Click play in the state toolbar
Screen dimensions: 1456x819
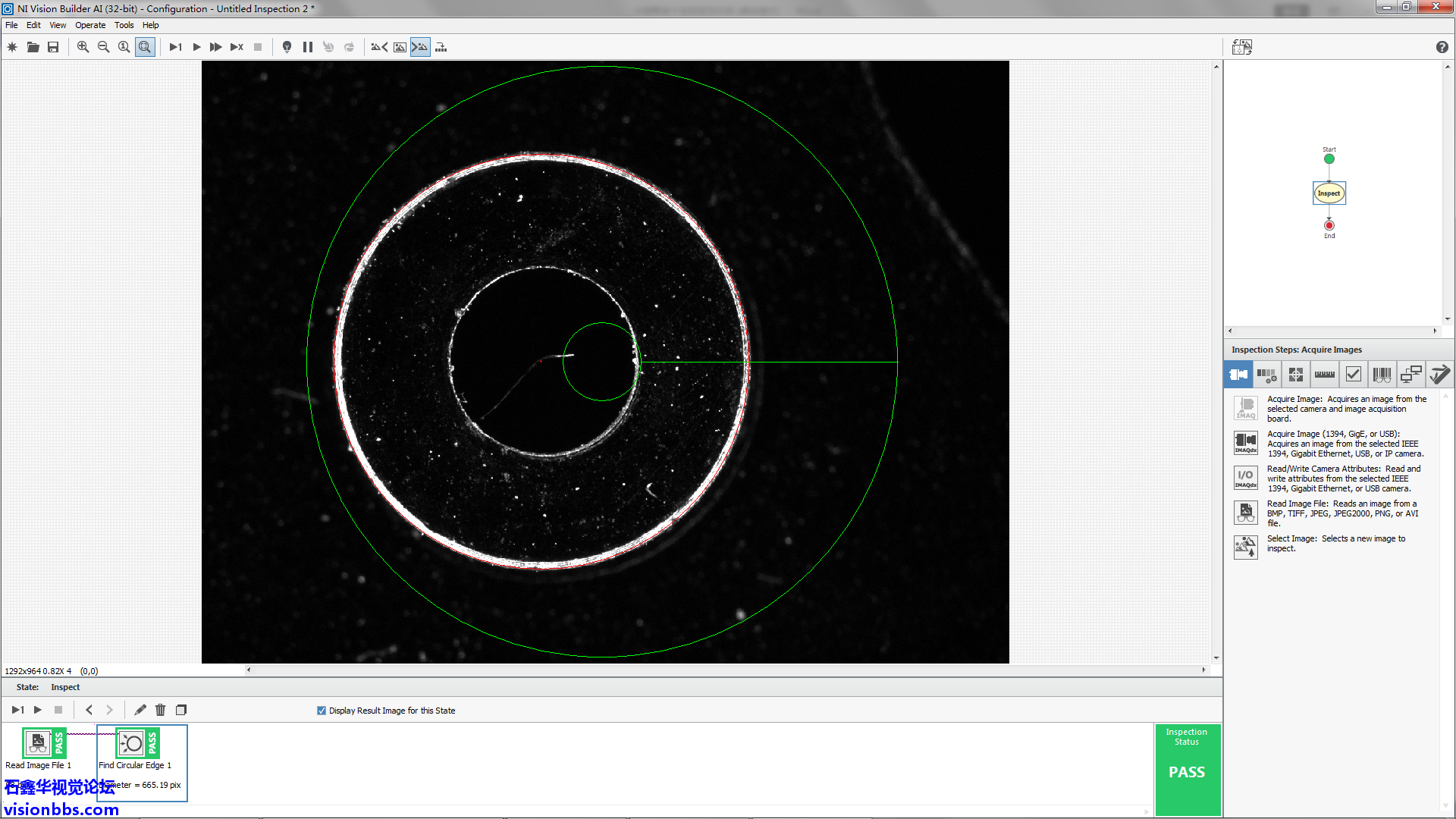(x=38, y=710)
